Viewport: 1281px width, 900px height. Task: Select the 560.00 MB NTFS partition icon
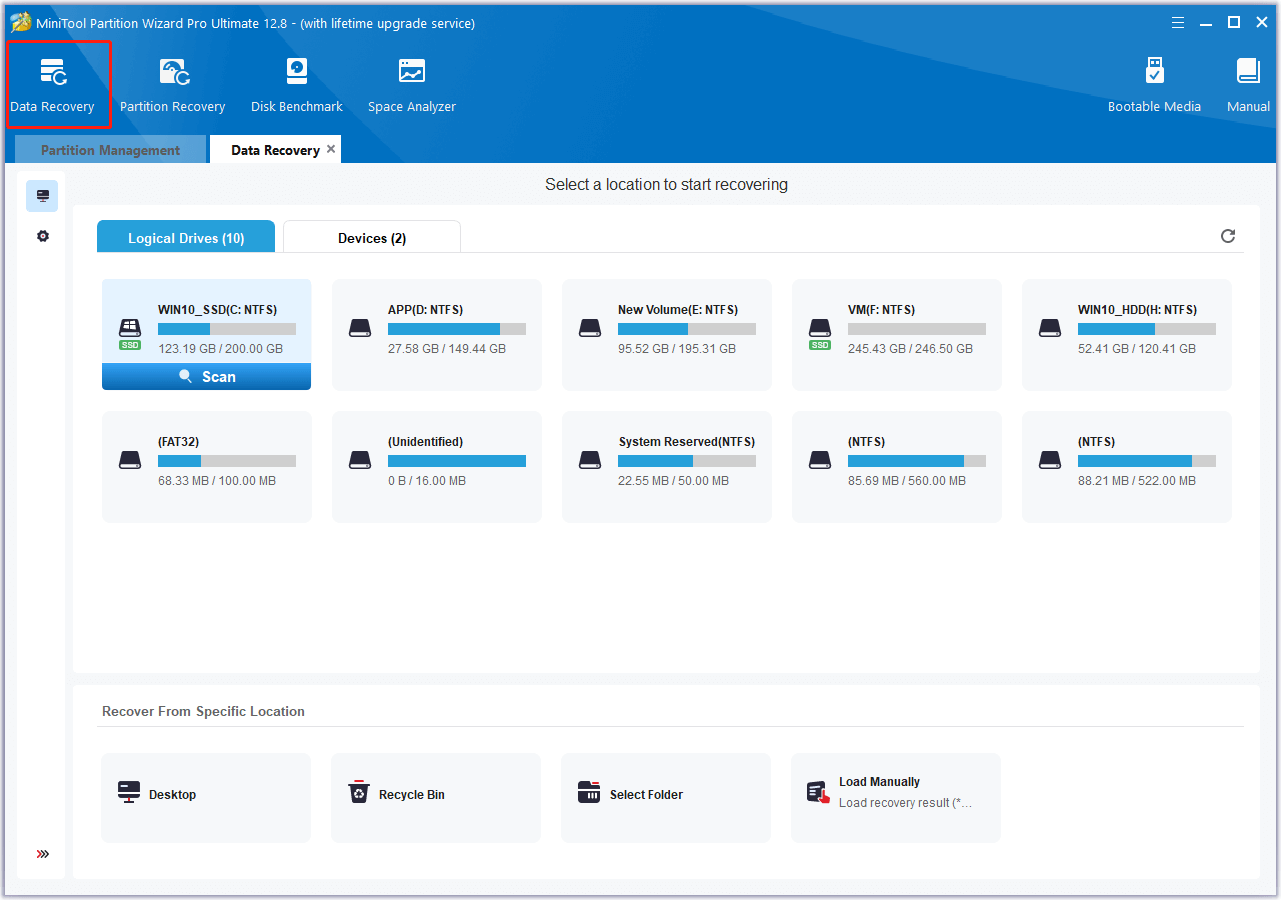point(820,459)
